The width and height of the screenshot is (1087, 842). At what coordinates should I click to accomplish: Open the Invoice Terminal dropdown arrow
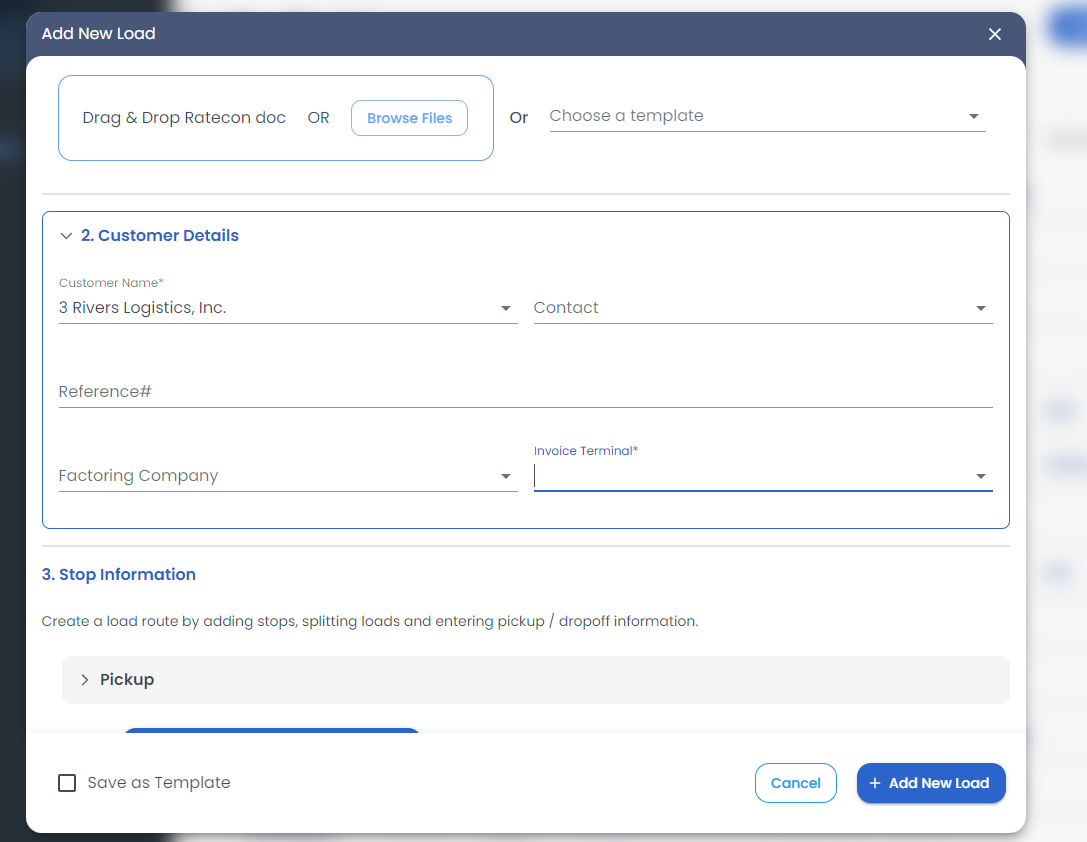[981, 476]
